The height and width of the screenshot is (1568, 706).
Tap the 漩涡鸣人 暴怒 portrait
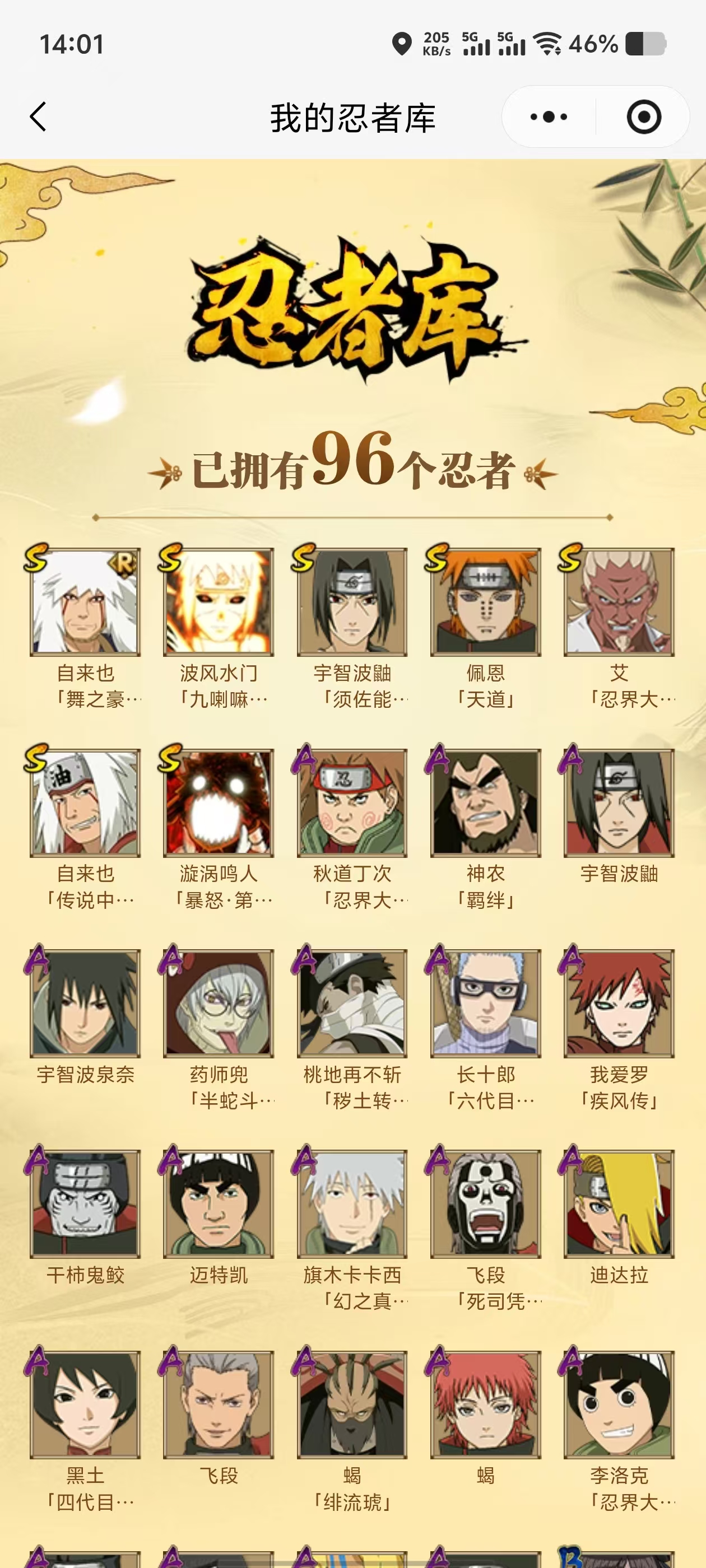[x=218, y=803]
